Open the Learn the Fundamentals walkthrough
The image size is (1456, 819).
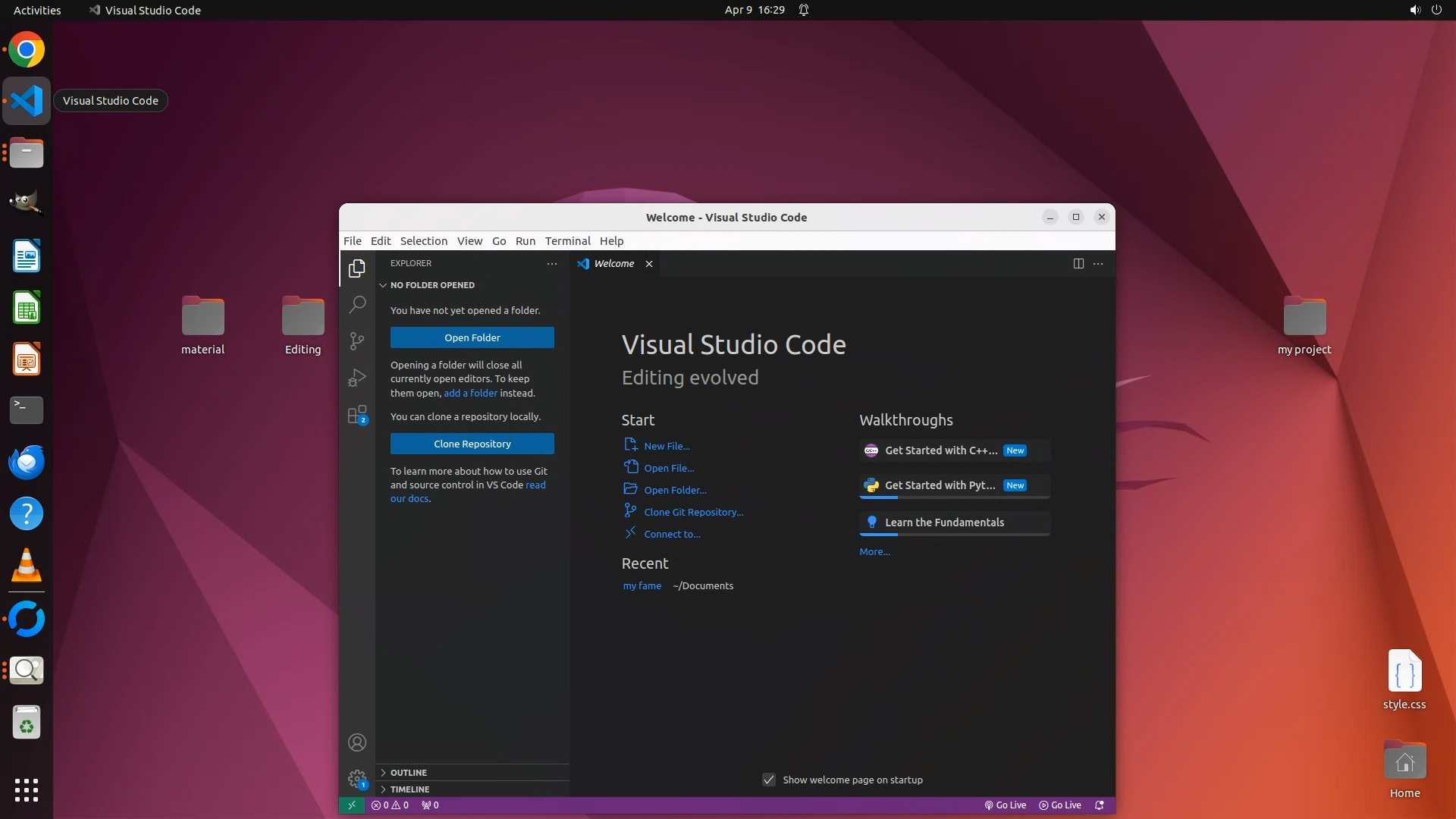tap(944, 522)
